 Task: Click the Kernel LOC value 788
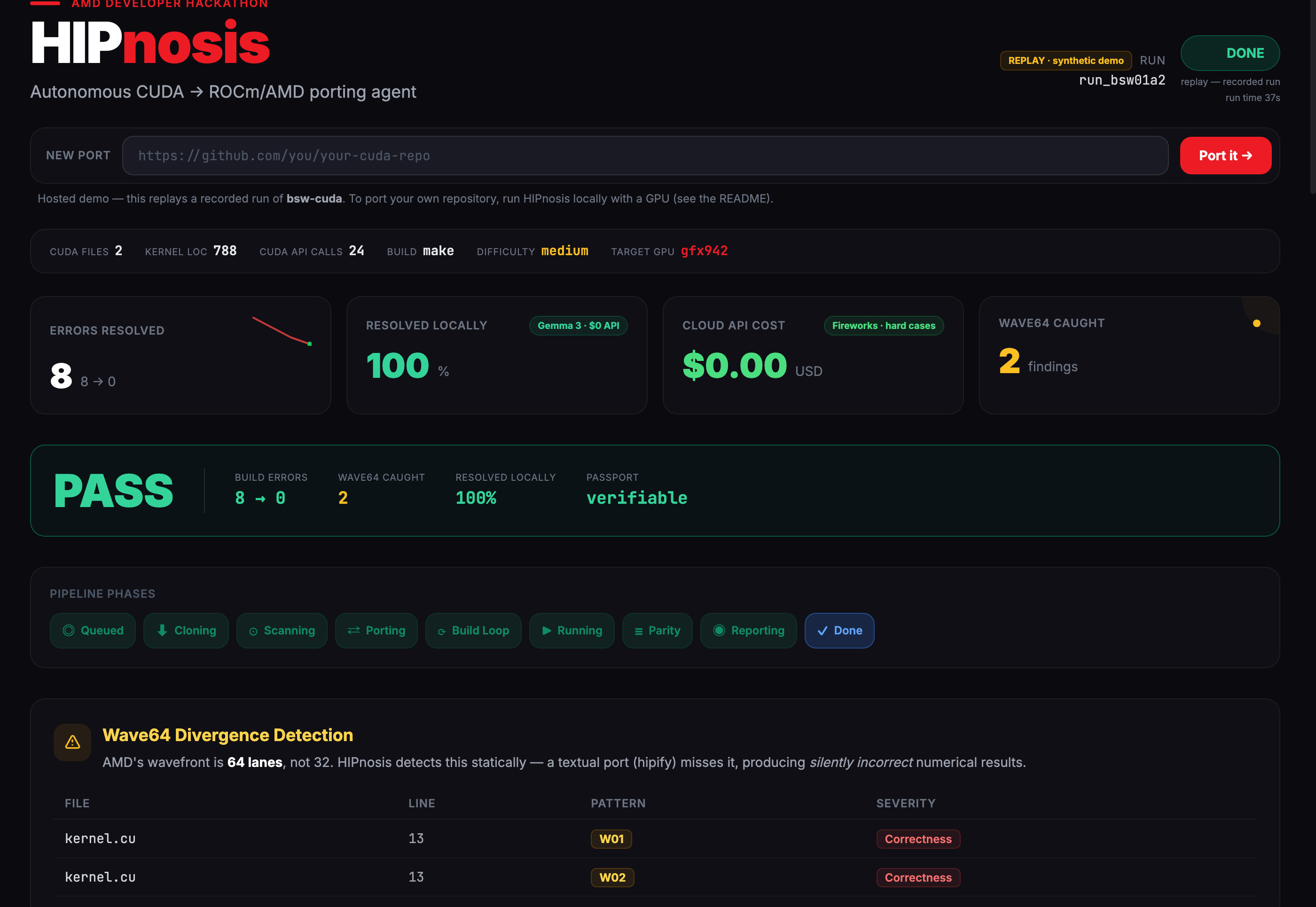pyautogui.click(x=225, y=250)
